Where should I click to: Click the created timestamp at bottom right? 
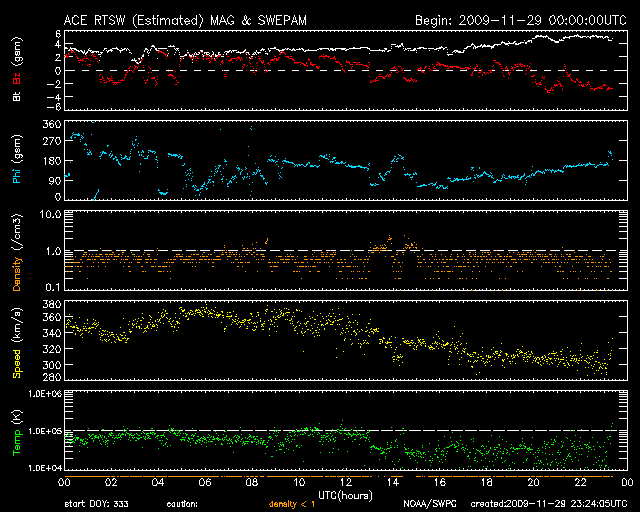(542, 504)
